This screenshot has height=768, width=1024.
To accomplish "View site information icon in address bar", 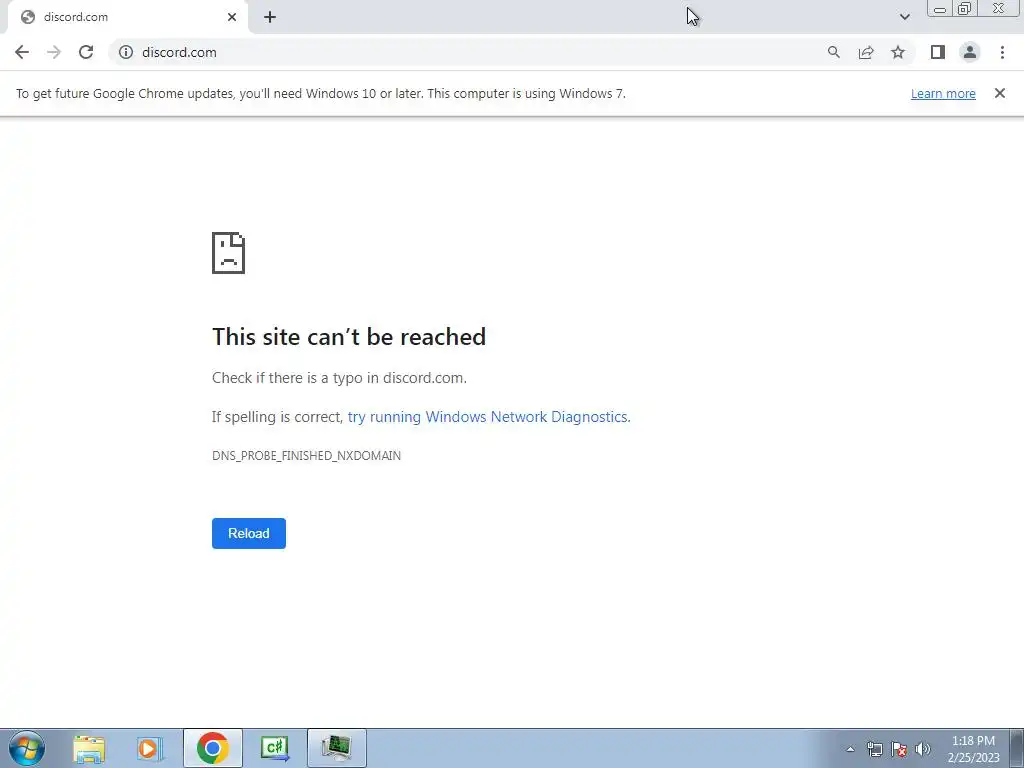I will tap(126, 52).
